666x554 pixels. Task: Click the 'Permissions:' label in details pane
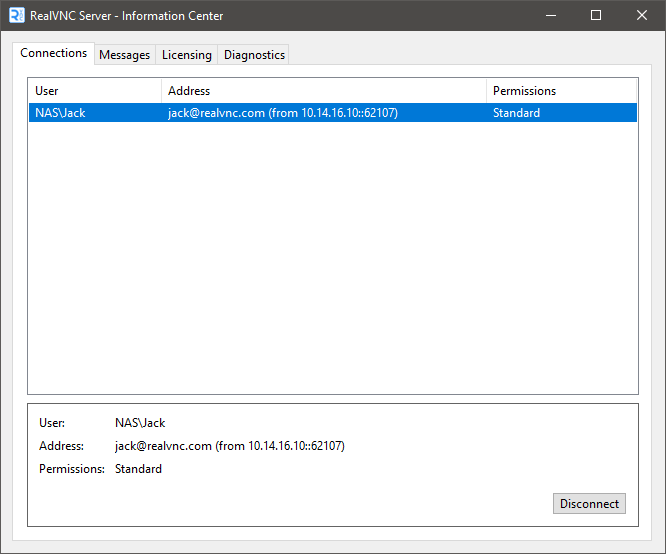tap(72, 469)
